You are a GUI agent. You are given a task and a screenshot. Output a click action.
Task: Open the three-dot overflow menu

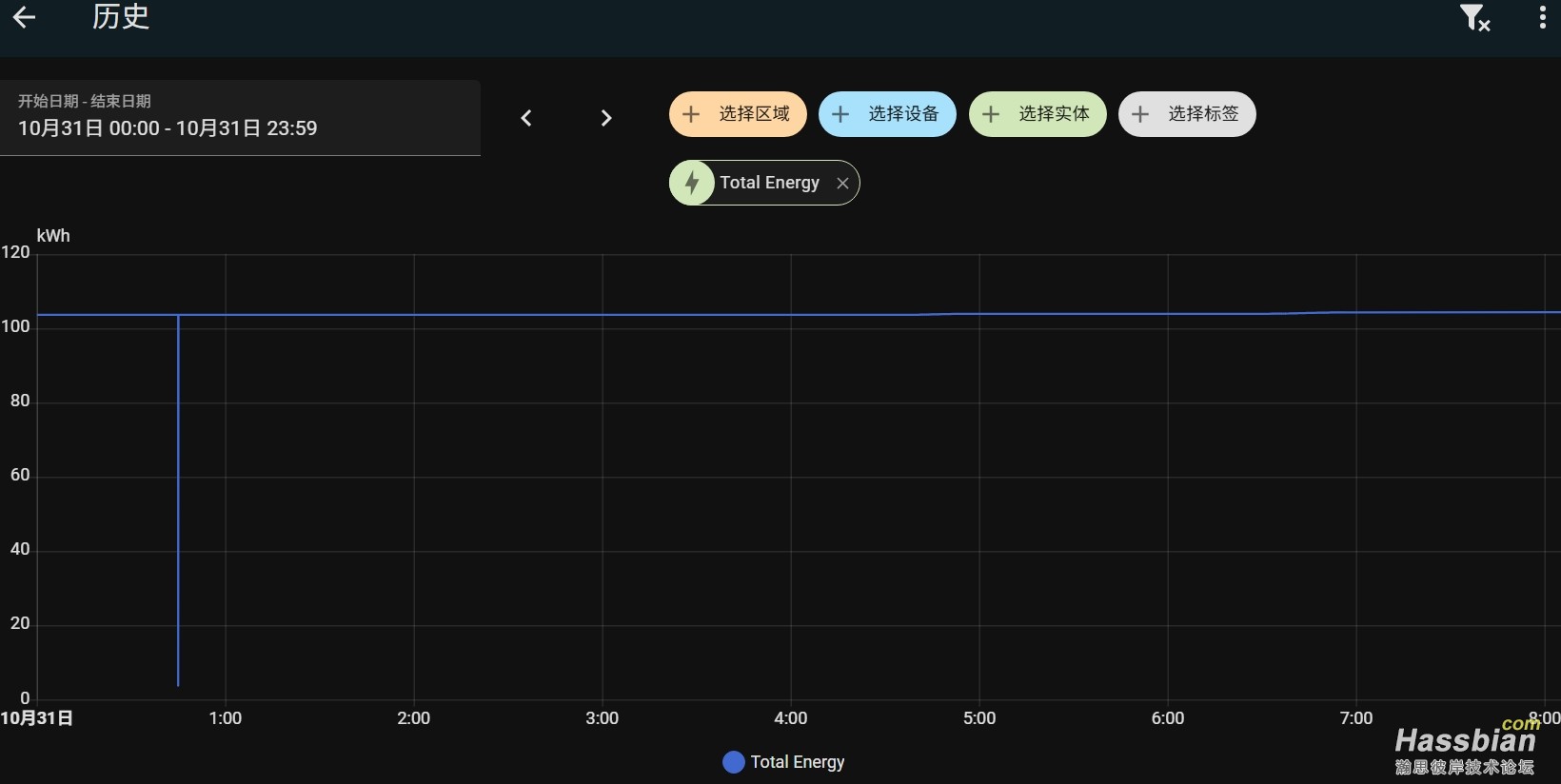click(1542, 17)
